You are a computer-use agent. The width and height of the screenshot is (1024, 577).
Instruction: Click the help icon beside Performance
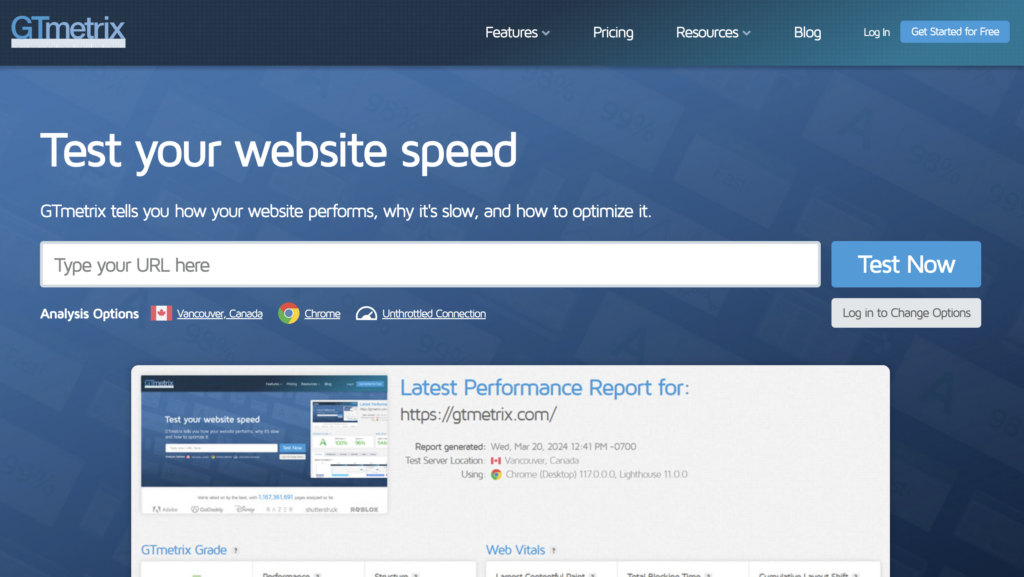coord(320,573)
